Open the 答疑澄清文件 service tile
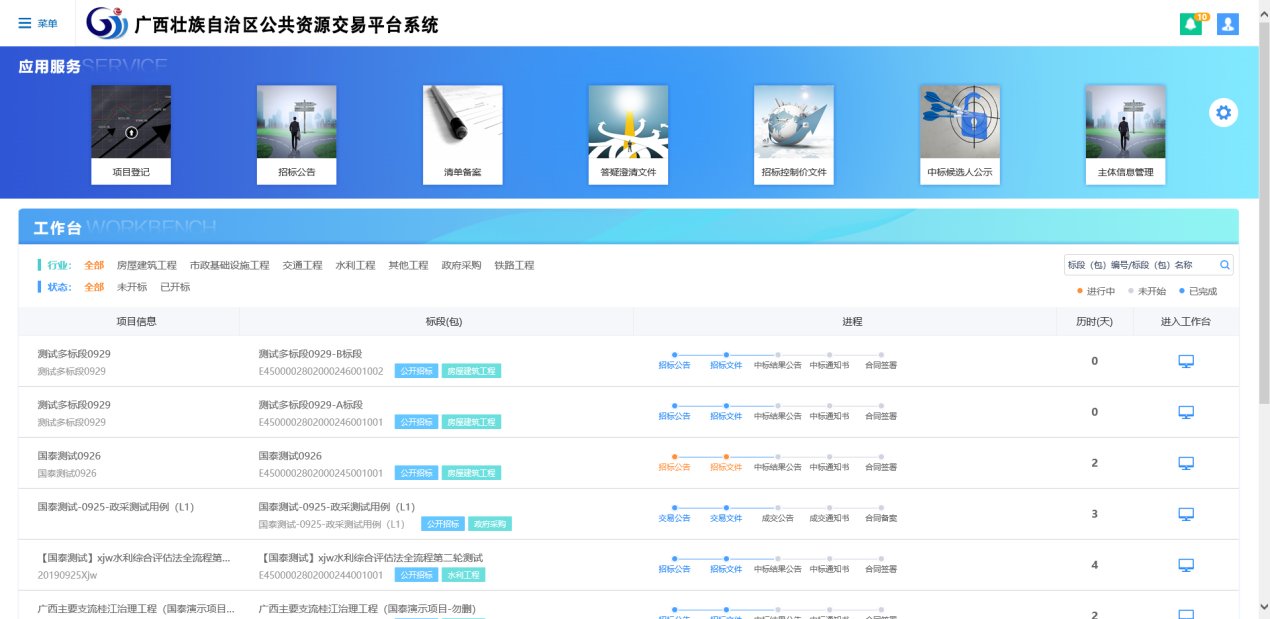 click(x=628, y=134)
